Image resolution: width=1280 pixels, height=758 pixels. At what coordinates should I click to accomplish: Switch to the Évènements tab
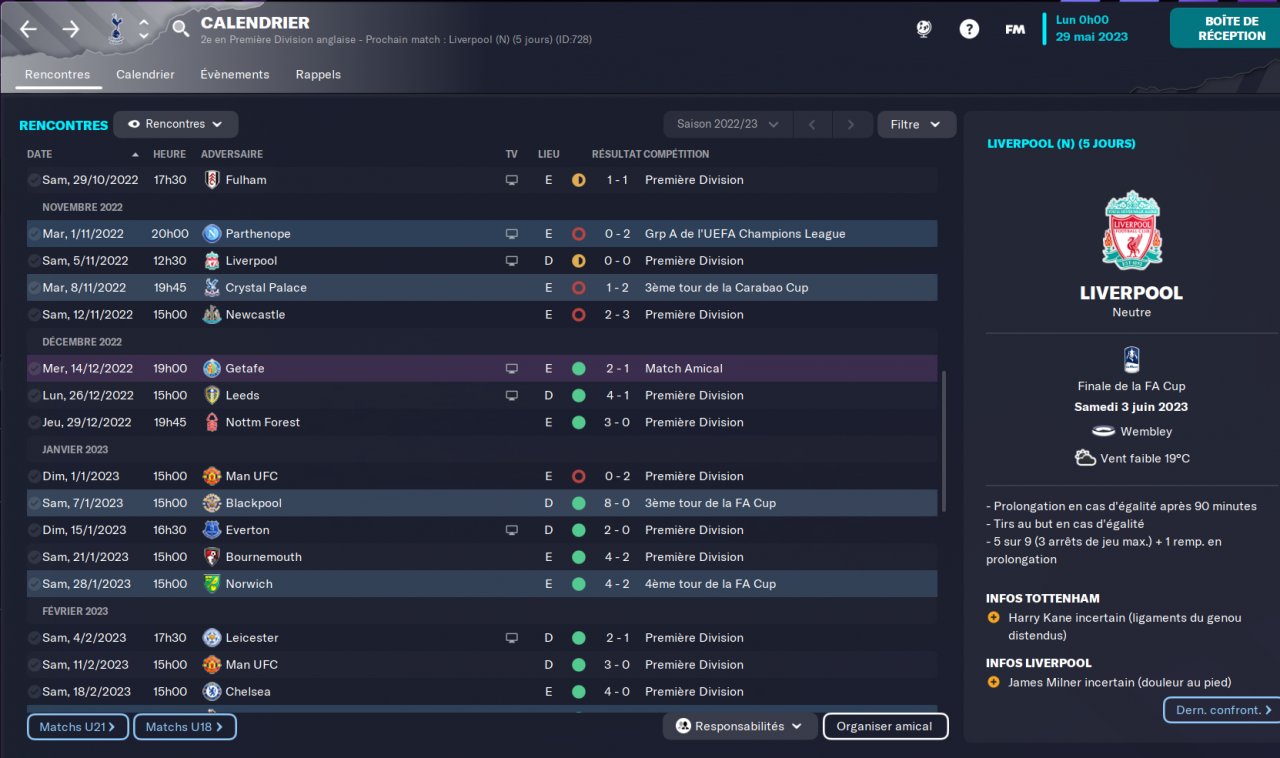pos(234,75)
